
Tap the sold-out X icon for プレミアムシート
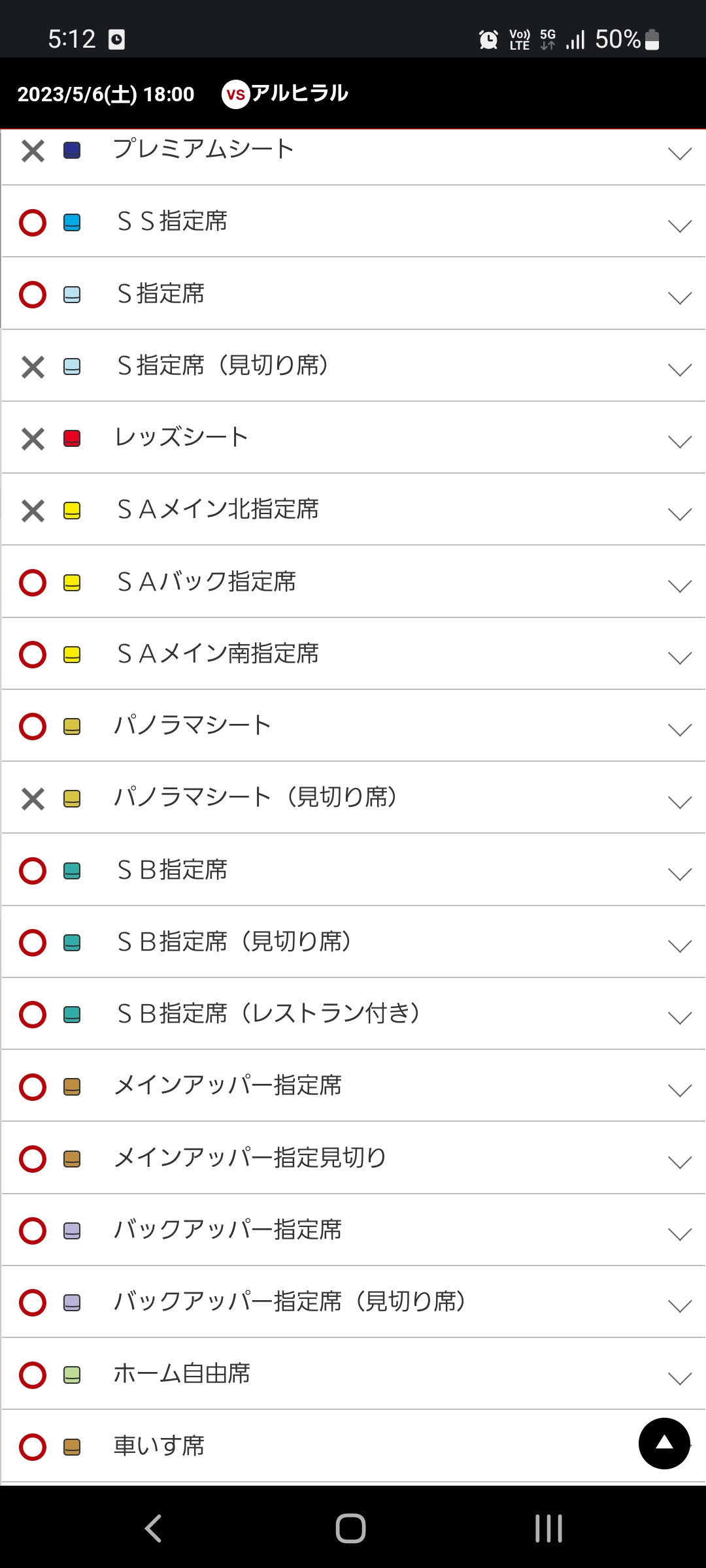(33, 151)
